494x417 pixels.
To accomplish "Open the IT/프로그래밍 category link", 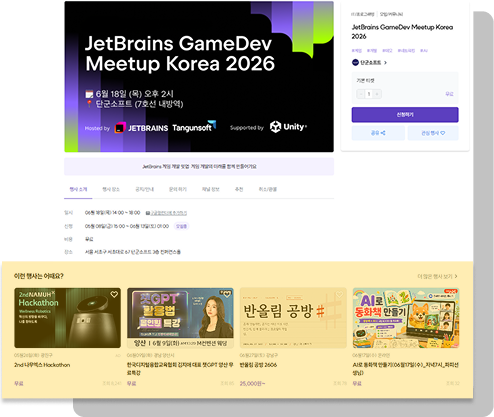I will (363, 14).
